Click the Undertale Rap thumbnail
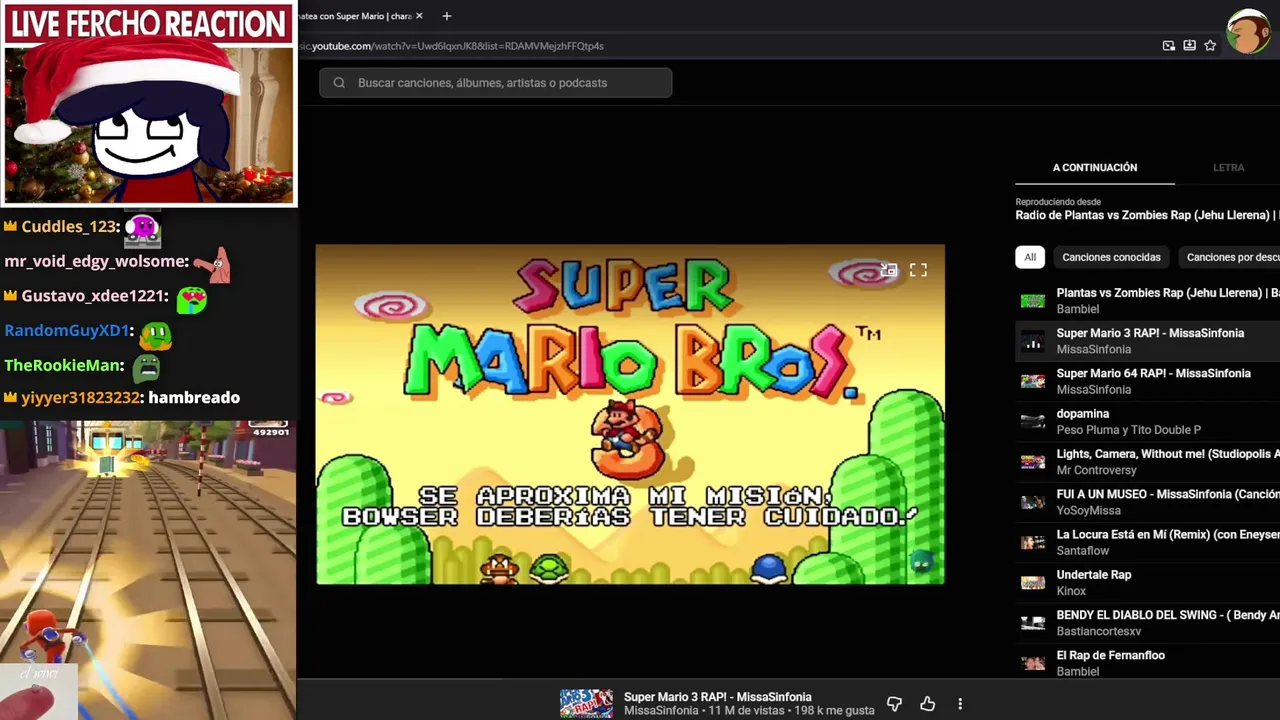1280x720 pixels. [1032, 582]
